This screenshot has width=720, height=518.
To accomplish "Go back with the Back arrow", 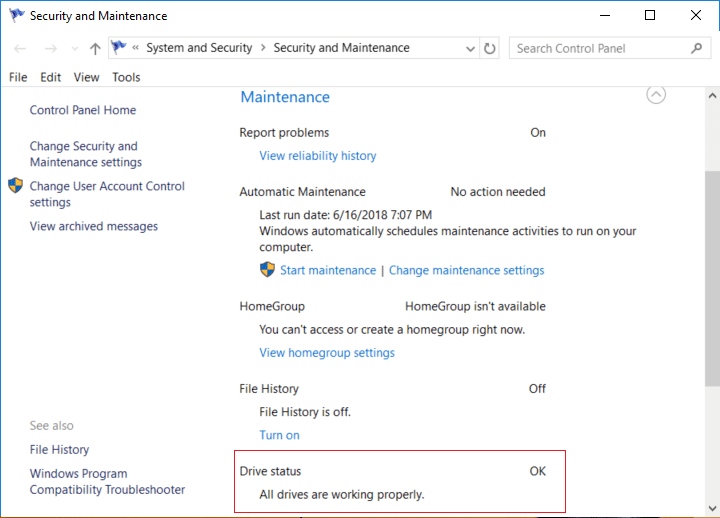I will [20, 48].
